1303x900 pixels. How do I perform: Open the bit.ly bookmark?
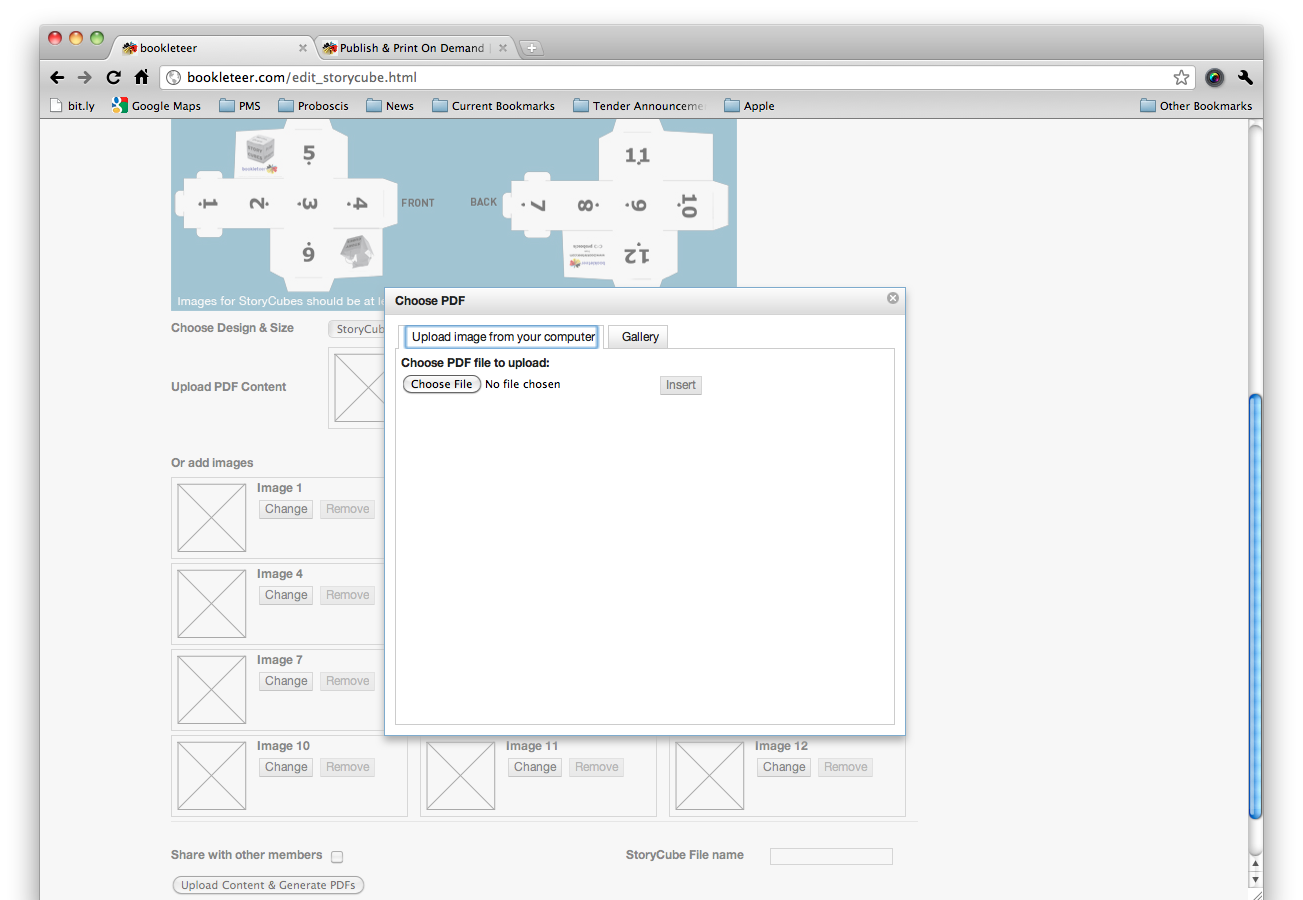click(x=72, y=106)
